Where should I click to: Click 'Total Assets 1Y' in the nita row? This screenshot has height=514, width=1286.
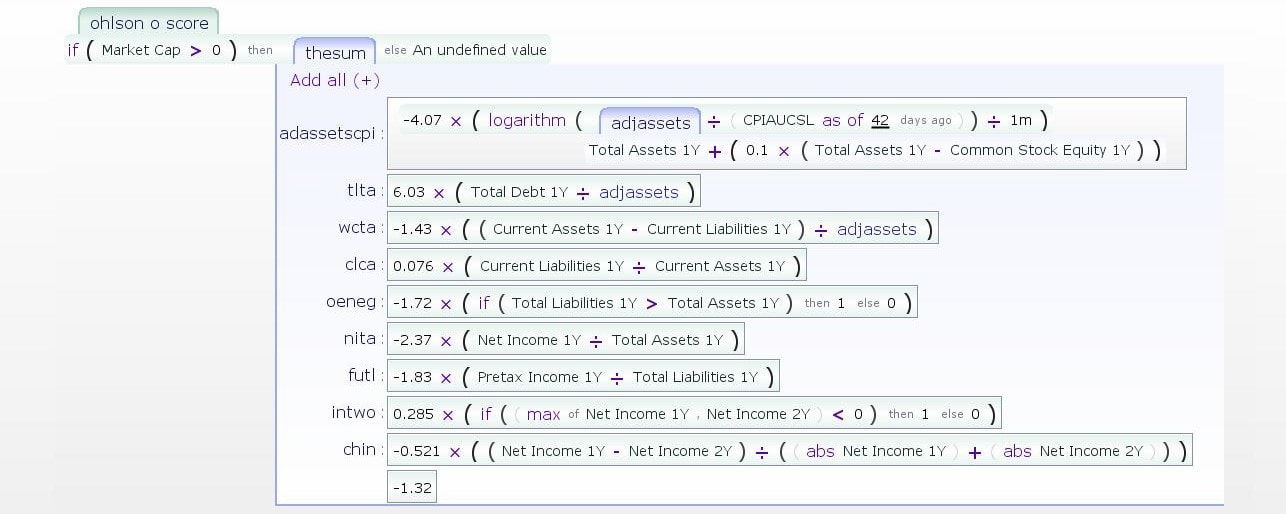point(667,340)
